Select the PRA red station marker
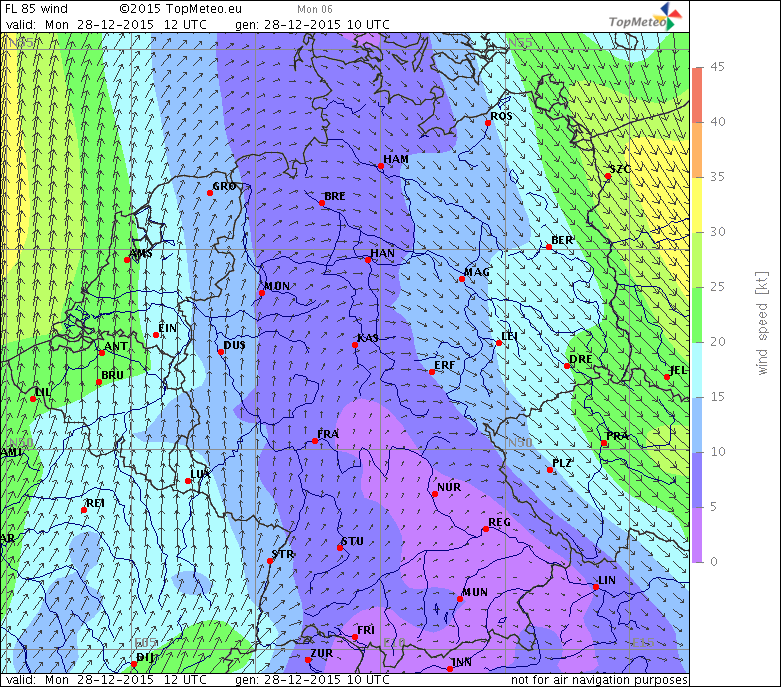The height and width of the screenshot is (687, 781). click(x=604, y=443)
